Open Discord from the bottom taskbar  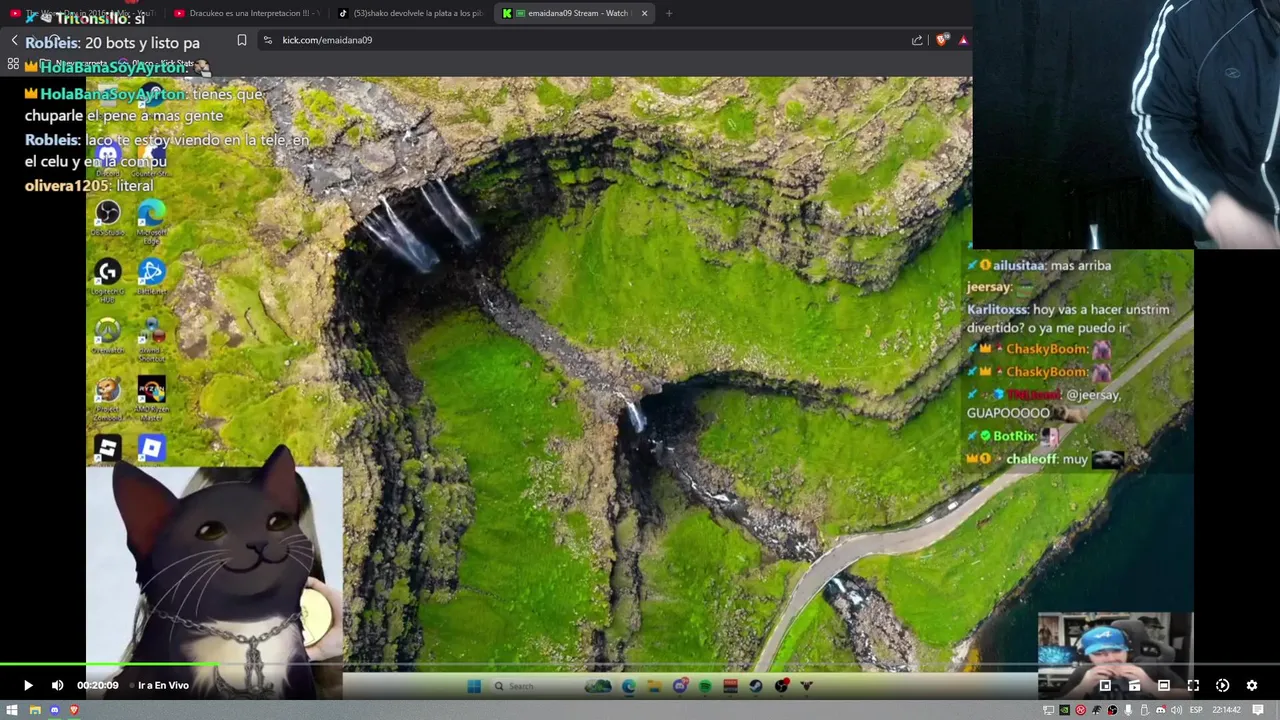point(54,710)
